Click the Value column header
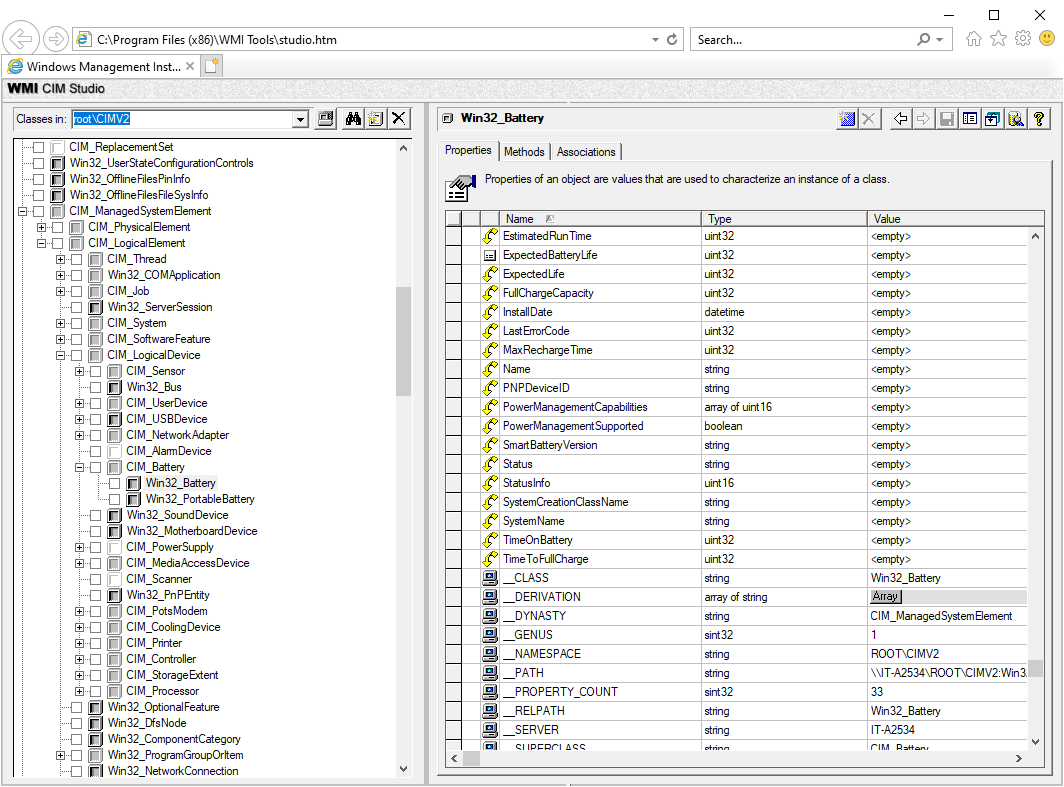The height and width of the screenshot is (787, 1064). [955, 218]
